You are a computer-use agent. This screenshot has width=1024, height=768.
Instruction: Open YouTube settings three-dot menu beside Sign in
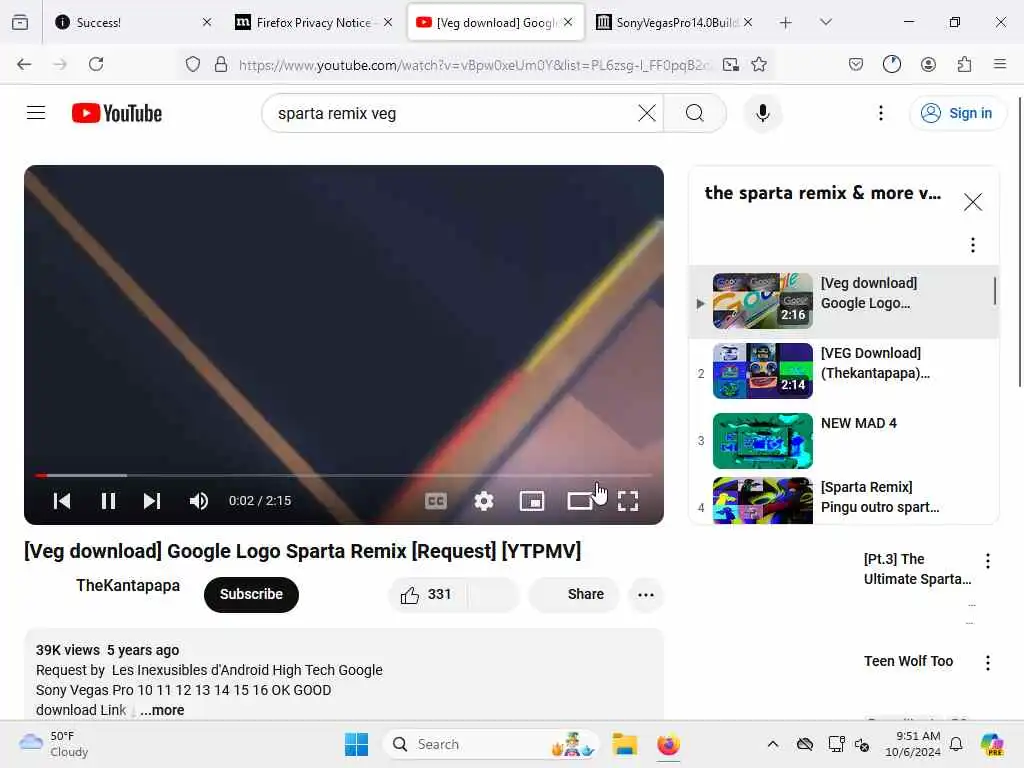(x=880, y=113)
